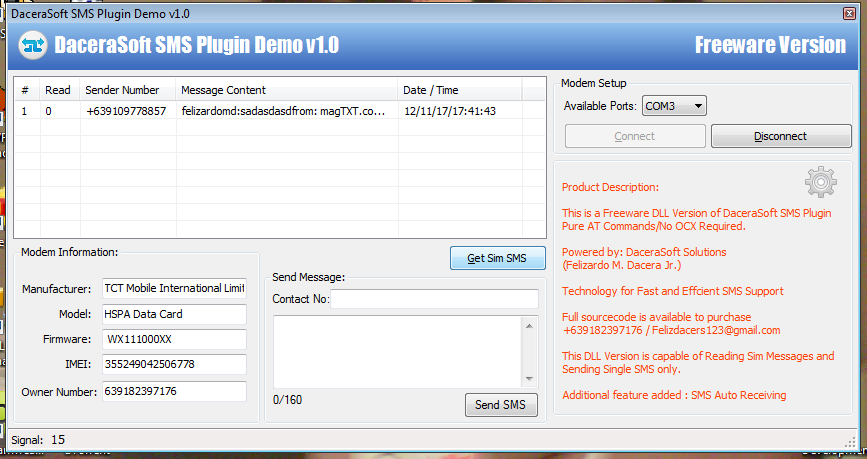This screenshot has width=867, height=459.
Task: Close the DaceraSoft SMS Plugin window
Action: point(849,14)
